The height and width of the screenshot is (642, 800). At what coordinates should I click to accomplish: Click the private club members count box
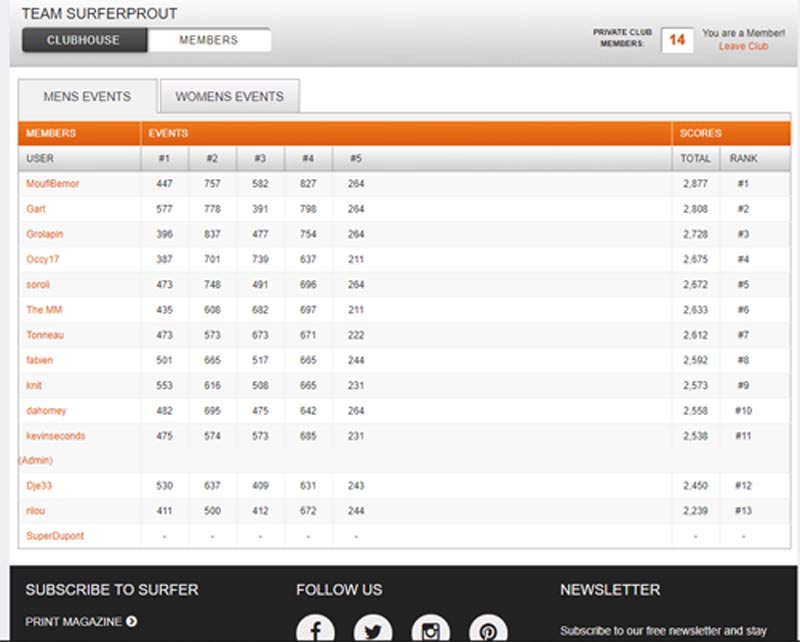click(677, 40)
